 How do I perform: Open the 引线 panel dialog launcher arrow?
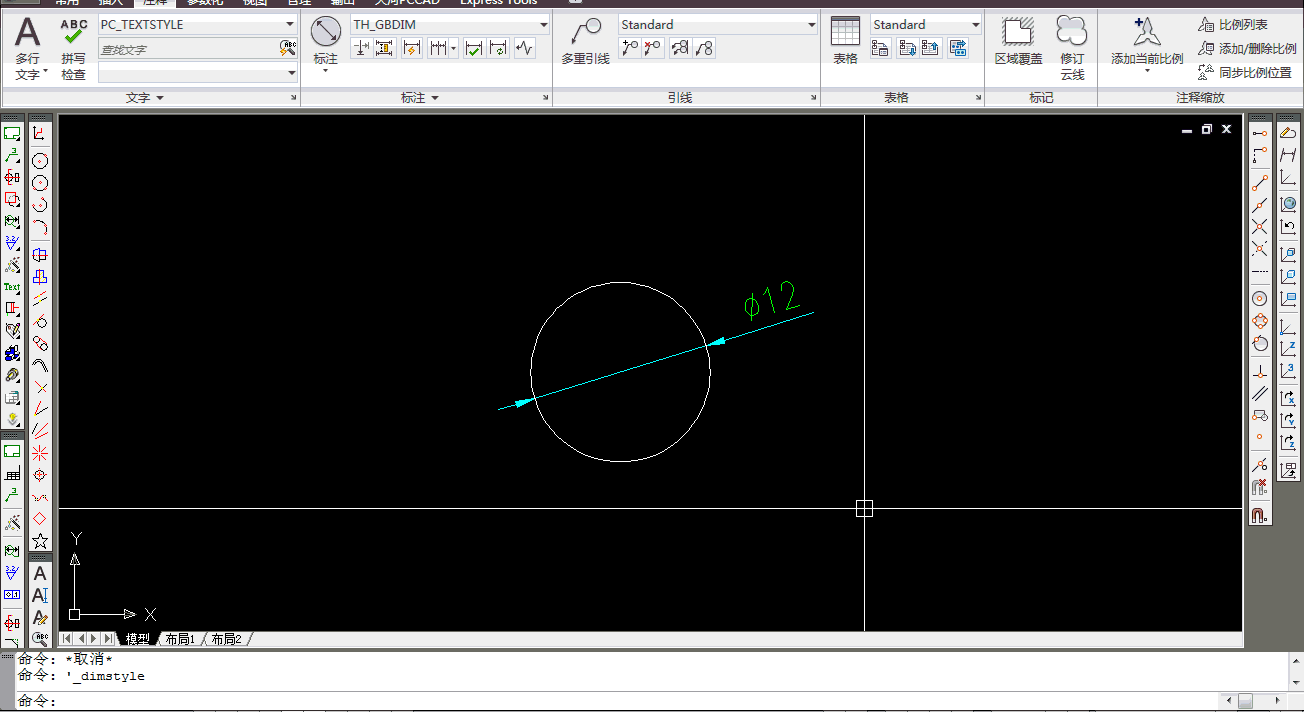(813, 98)
